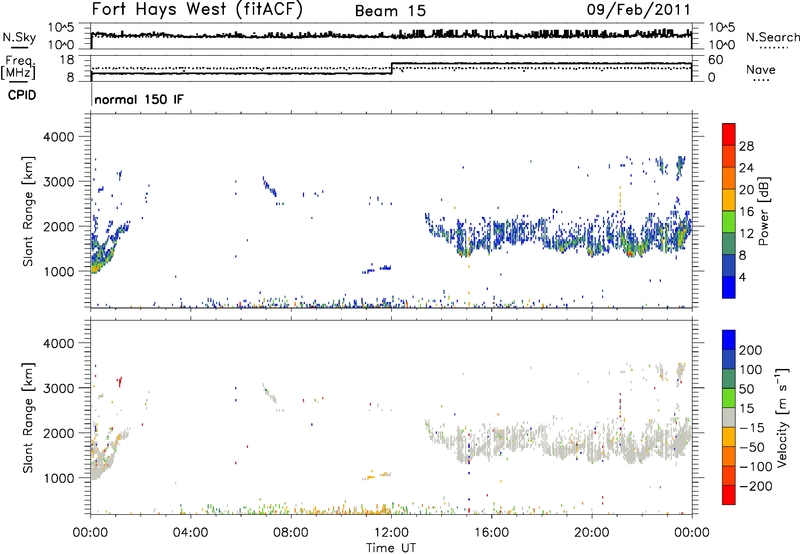The image size is (800, 554).
Task: Click the "Fort Hays West (fitACF)" title
Action: [197, 9]
